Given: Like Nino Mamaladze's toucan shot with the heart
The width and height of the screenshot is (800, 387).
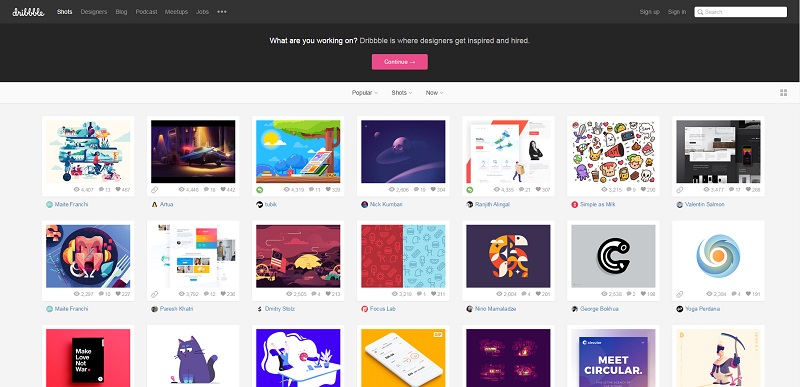Looking at the screenshot, I should (x=538, y=294).
